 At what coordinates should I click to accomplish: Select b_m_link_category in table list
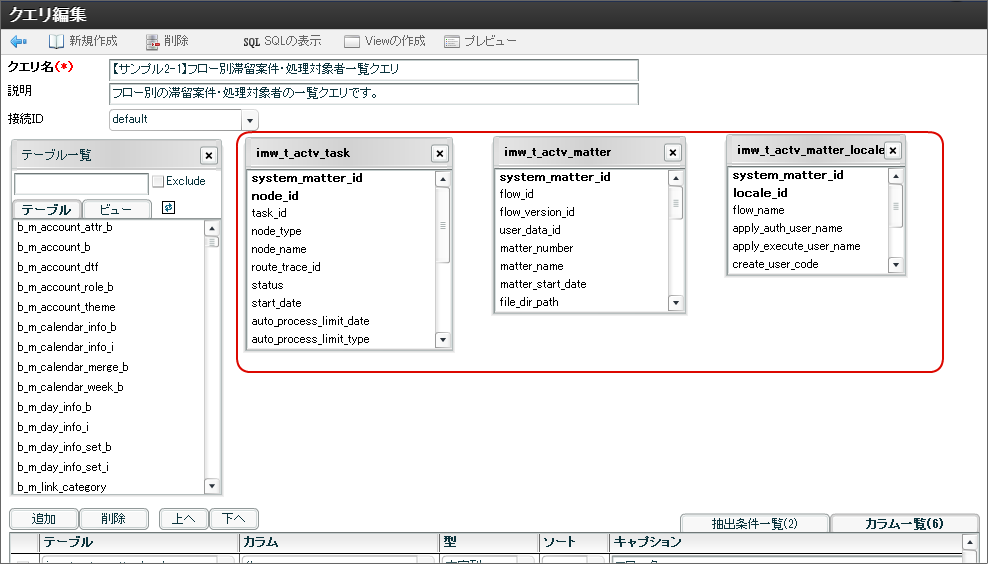[62, 487]
